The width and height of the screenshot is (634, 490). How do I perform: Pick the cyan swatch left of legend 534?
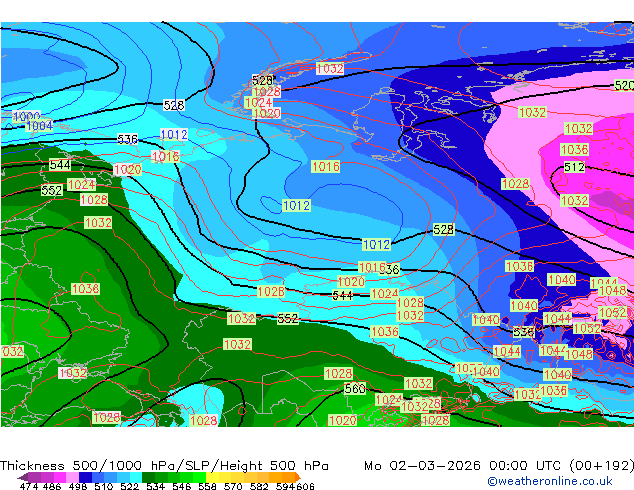(x=136, y=477)
